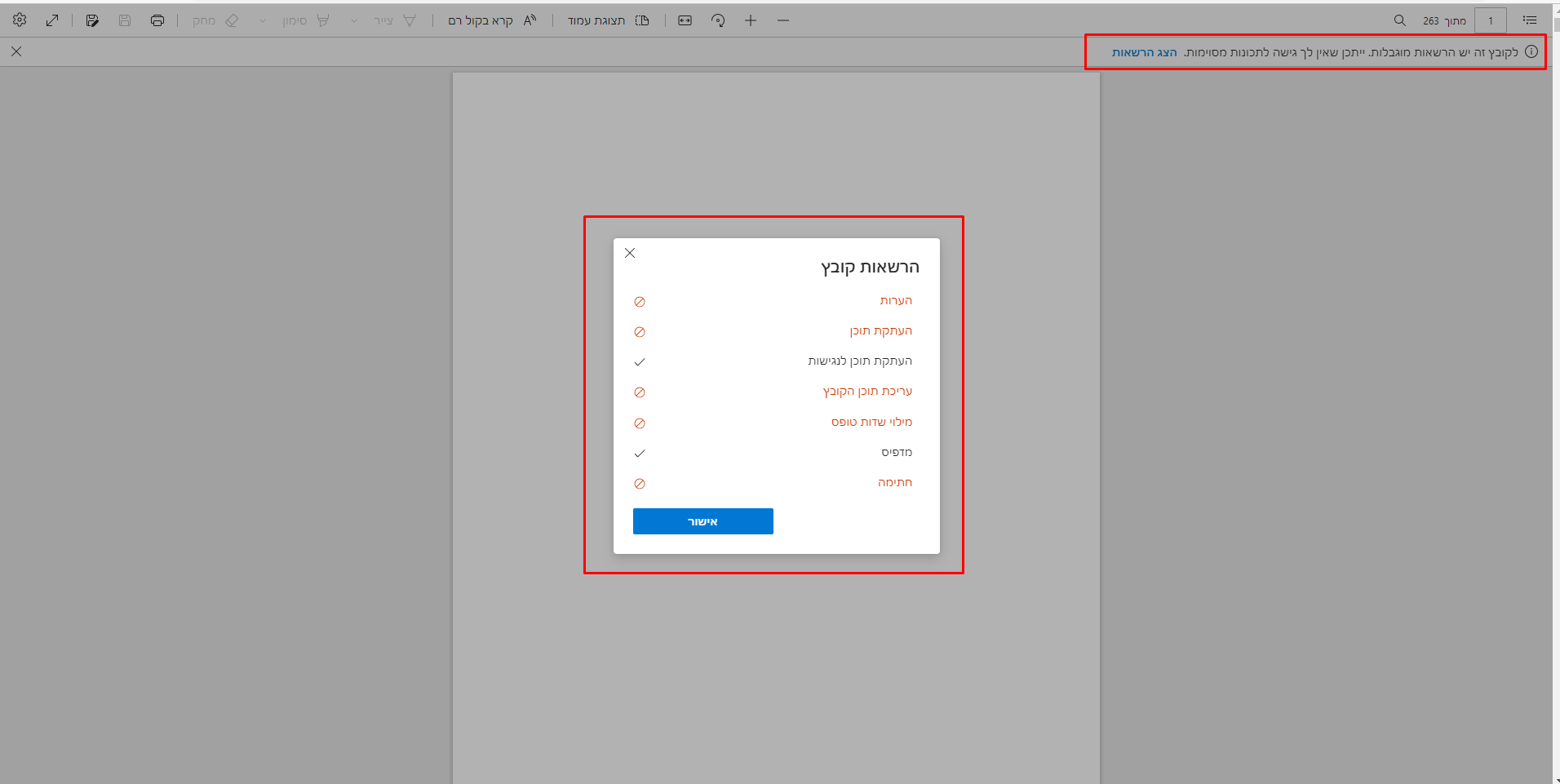
Task: Click the Fit to Width icon
Action: (x=685, y=20)
